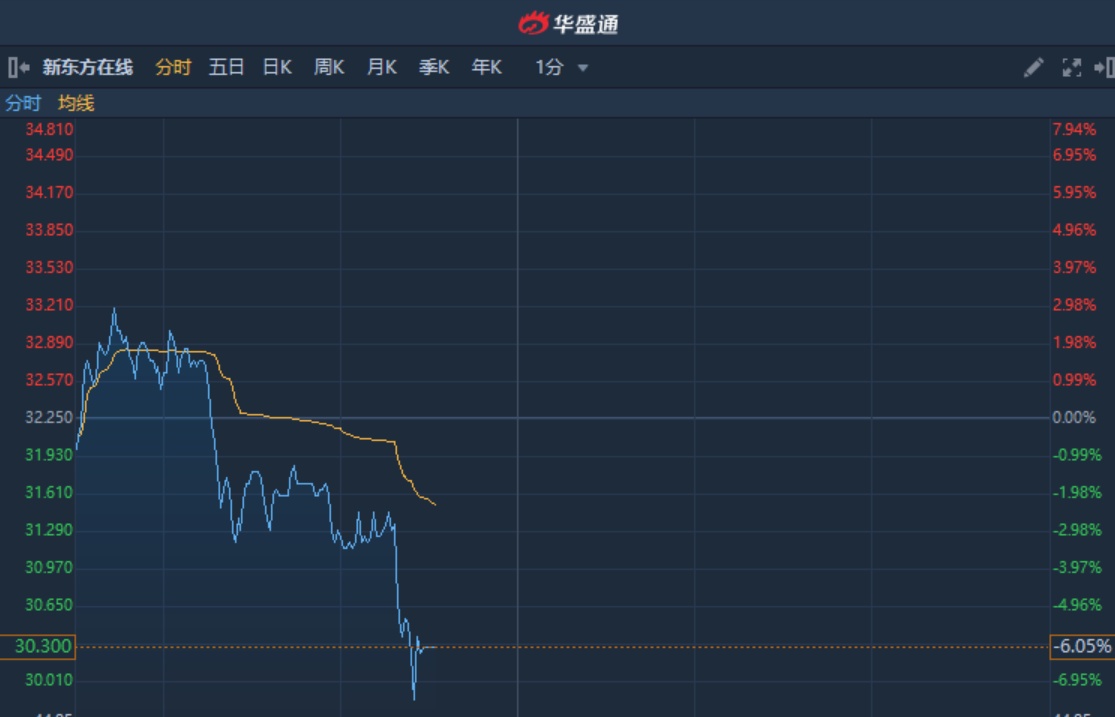1115x717 pixels.
Task: Expand chart to fullscreen
Action: (x=1071, y=68)
